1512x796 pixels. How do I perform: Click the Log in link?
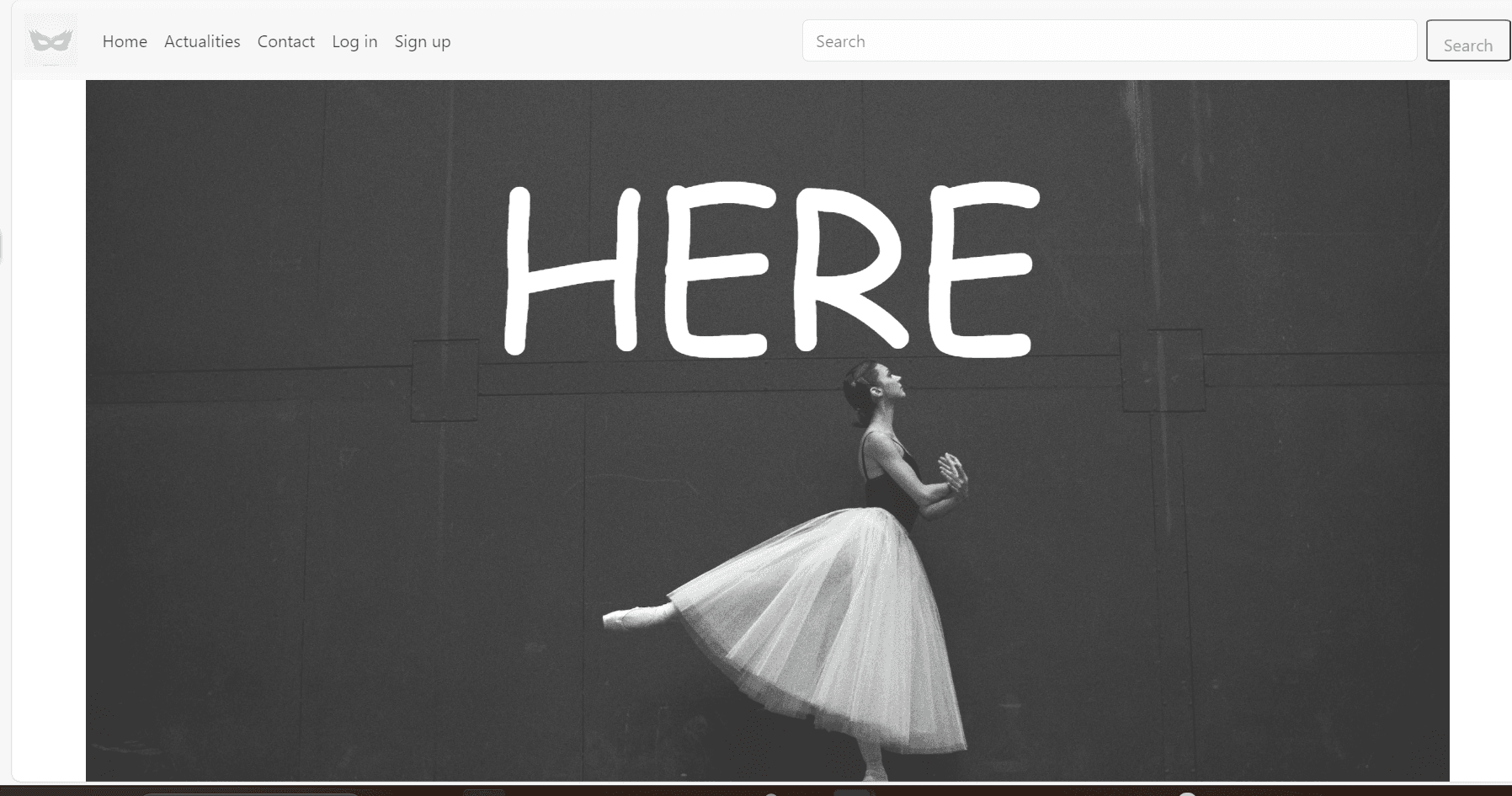click(x=354, y=41)
